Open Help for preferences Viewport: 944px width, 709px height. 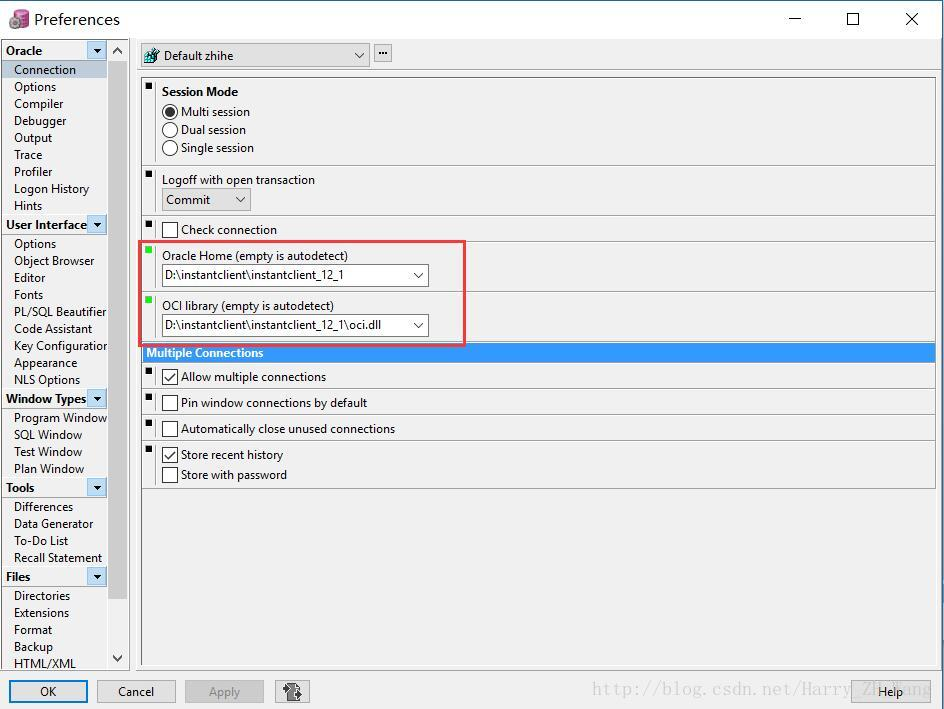pos(890,692)
